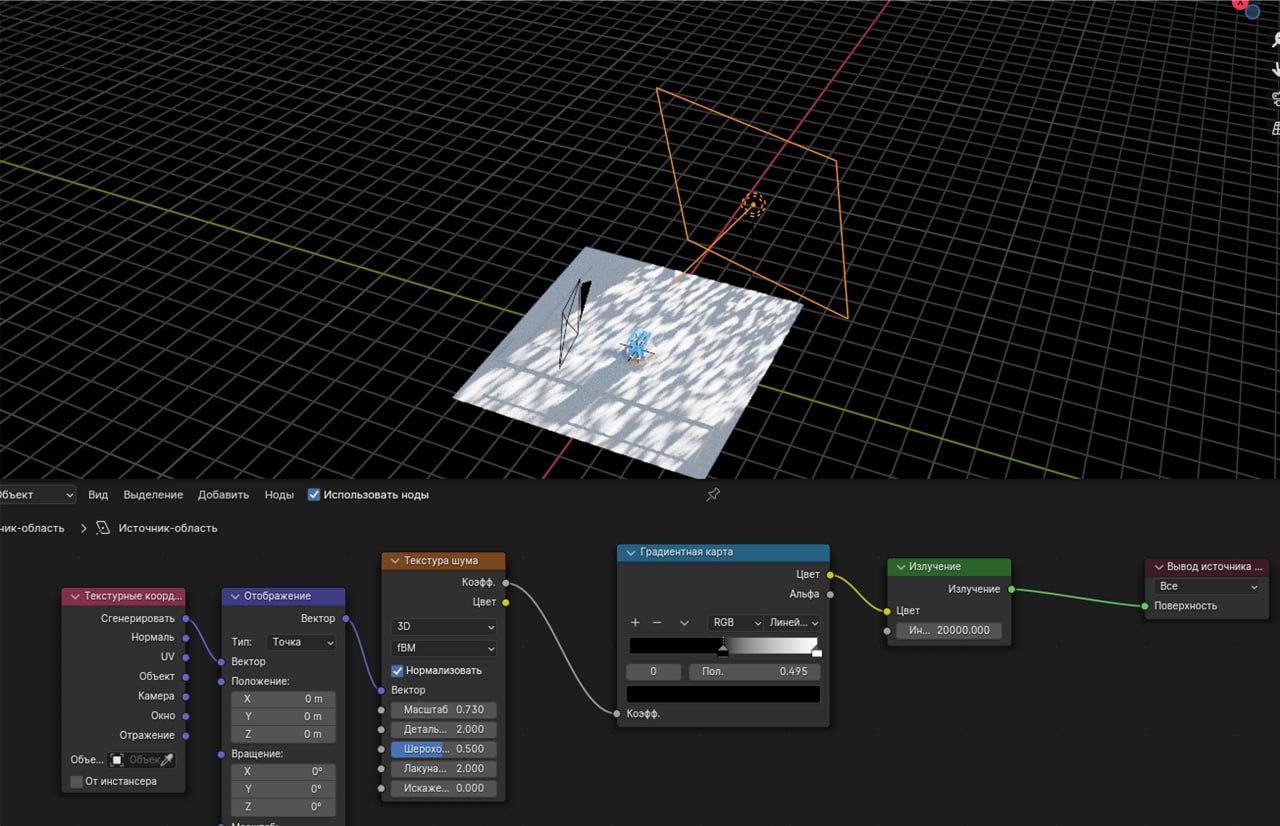Click the UV output socket

pyautogui.click(x=186, y=657)
